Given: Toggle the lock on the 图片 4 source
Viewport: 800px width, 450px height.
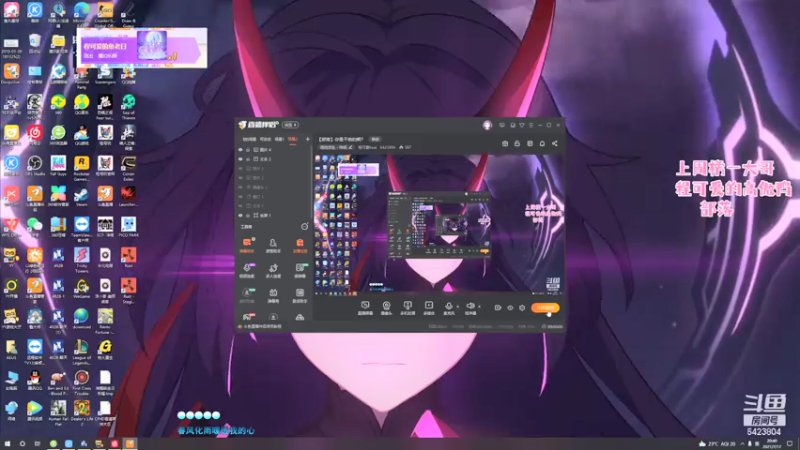Looking at the screenshot, I should (248, 150).
